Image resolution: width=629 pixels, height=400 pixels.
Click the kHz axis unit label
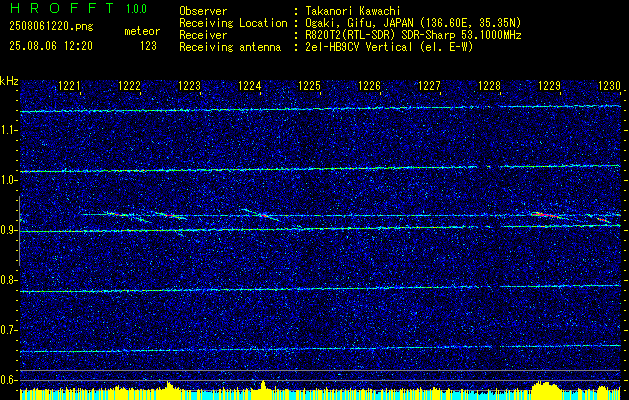pyautogui.click(x=9, y=81)
